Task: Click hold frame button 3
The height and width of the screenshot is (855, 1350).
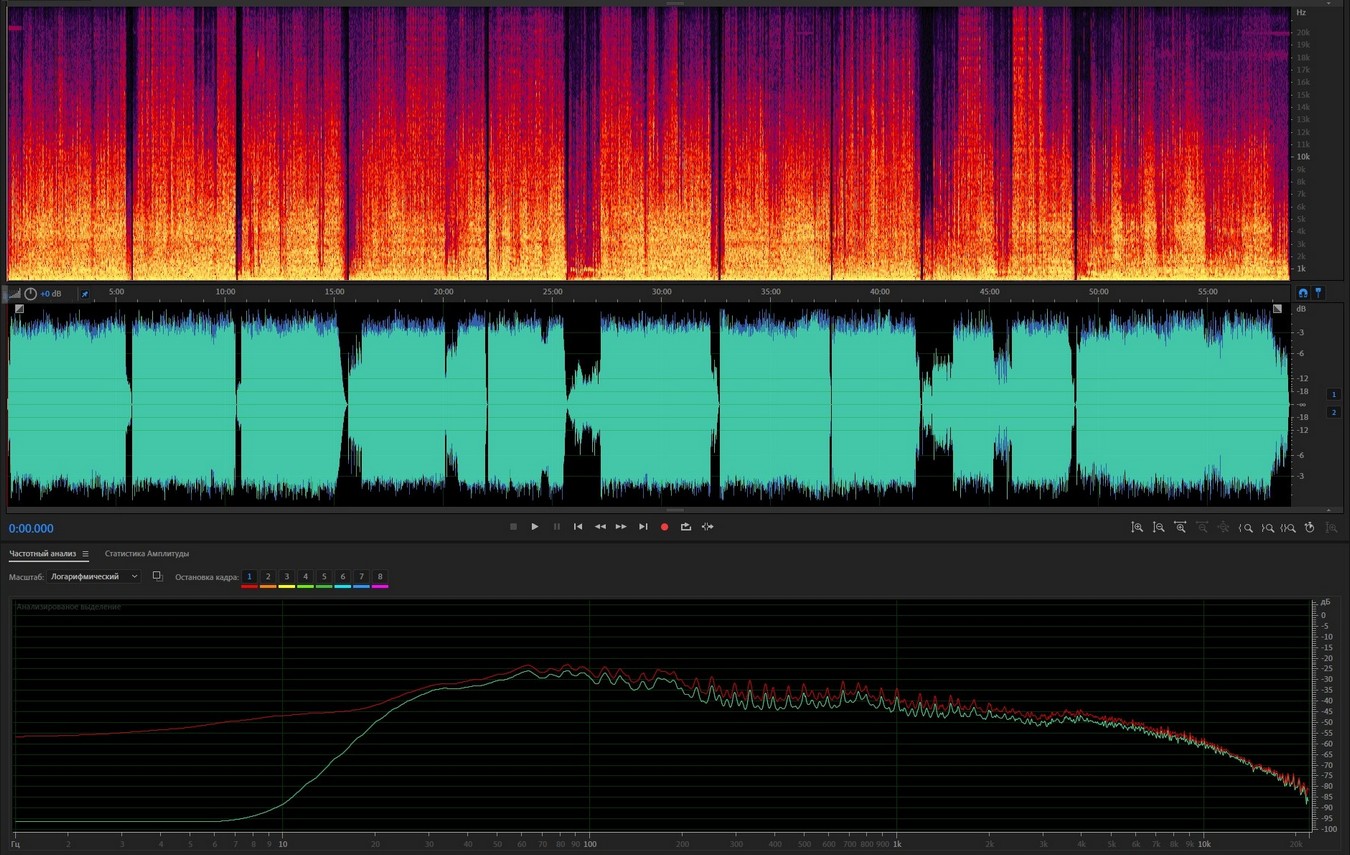Action: coord(286,577)
